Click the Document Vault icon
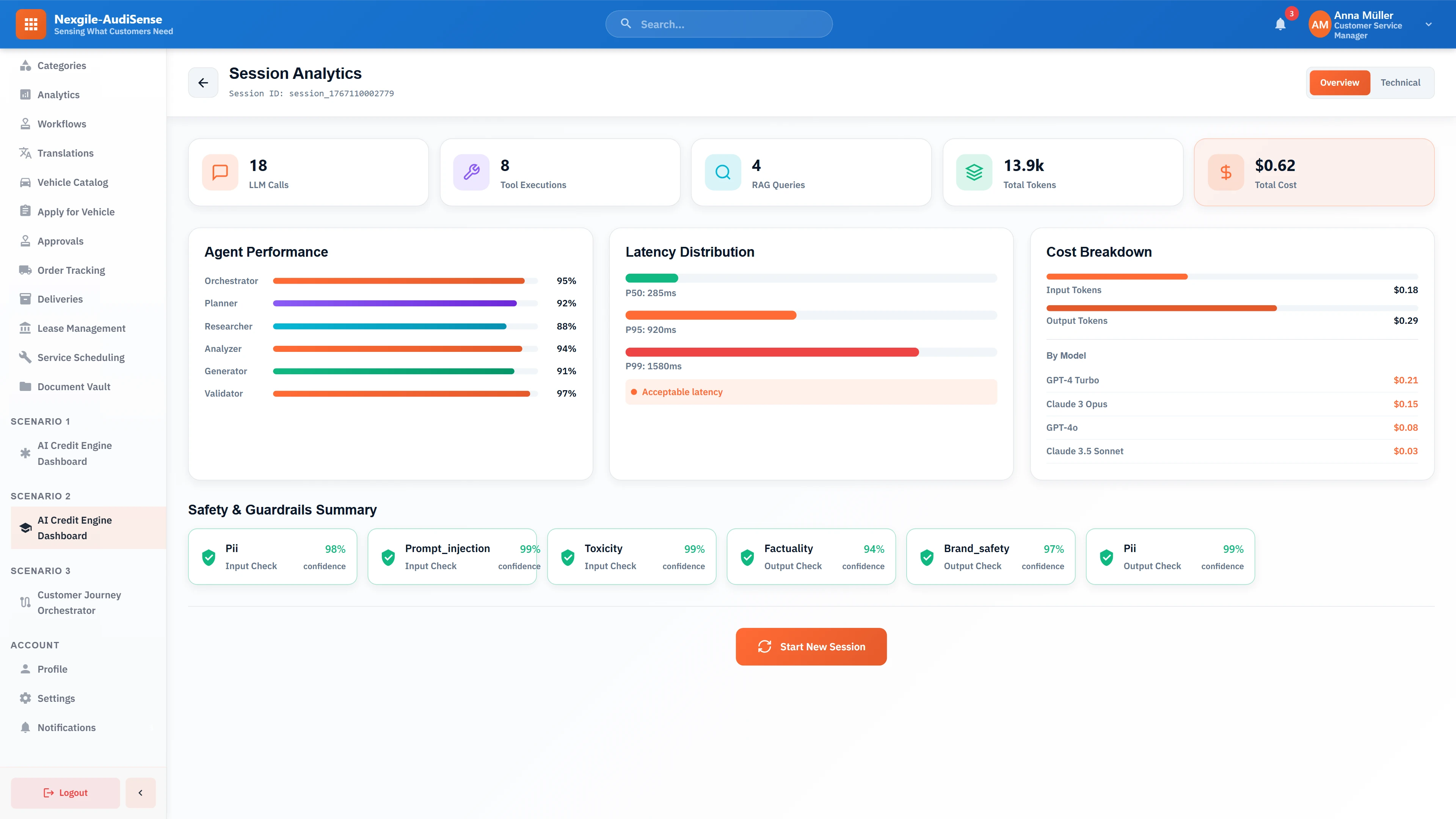 (x=25, y=386)
